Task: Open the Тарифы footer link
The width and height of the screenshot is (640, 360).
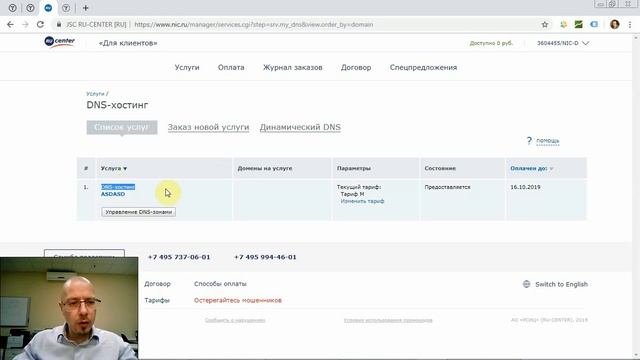Action: point(157,300)
